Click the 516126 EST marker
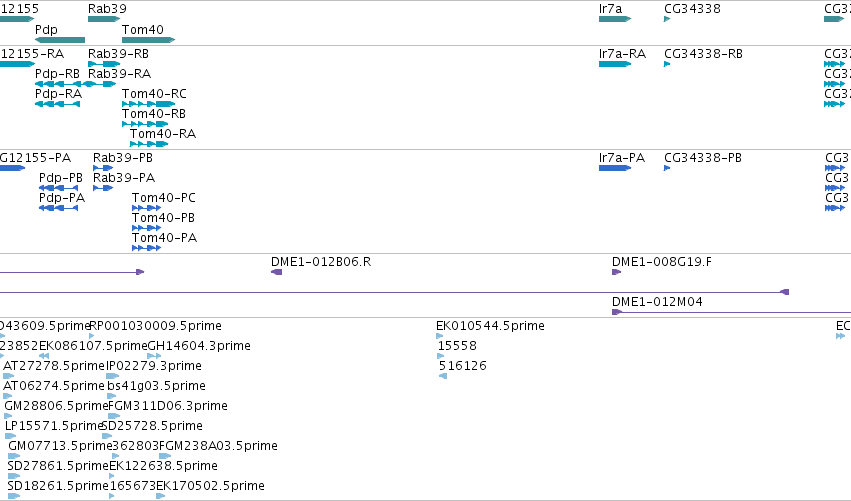 [x=443, y=377]
